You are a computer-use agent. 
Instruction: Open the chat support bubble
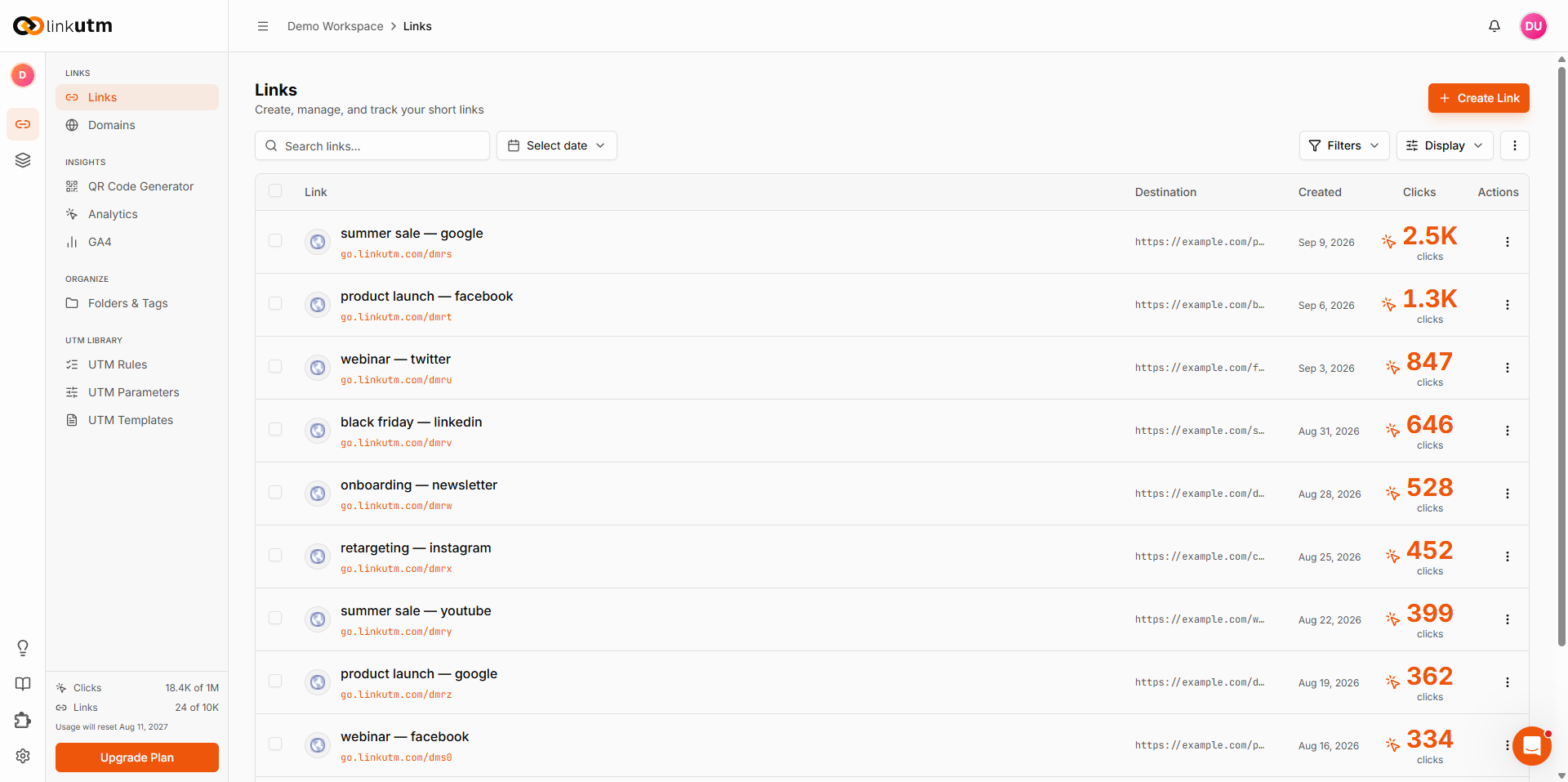1532,746
